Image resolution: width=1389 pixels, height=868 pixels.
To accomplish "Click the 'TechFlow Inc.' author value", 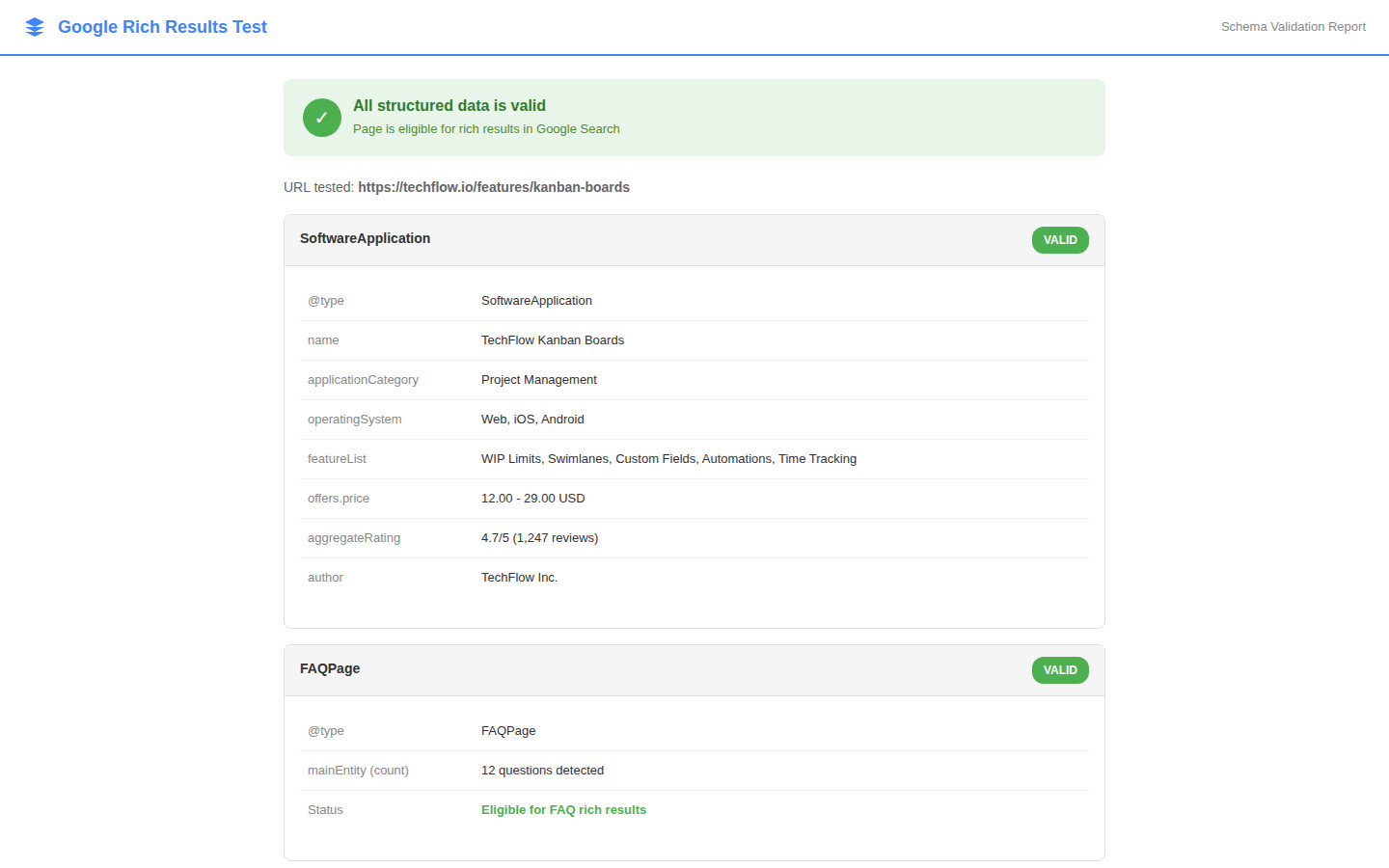I will pos(519,578).
